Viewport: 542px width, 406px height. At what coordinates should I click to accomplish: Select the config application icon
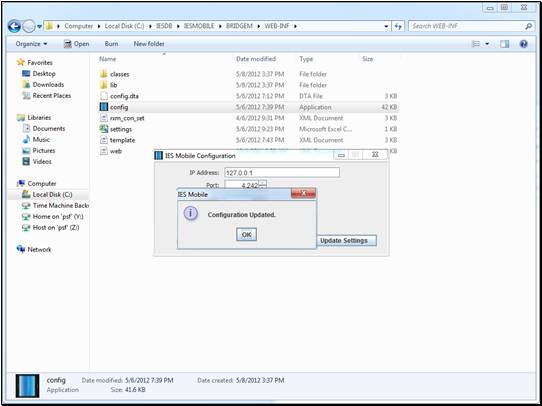click(x=104, y=107)
